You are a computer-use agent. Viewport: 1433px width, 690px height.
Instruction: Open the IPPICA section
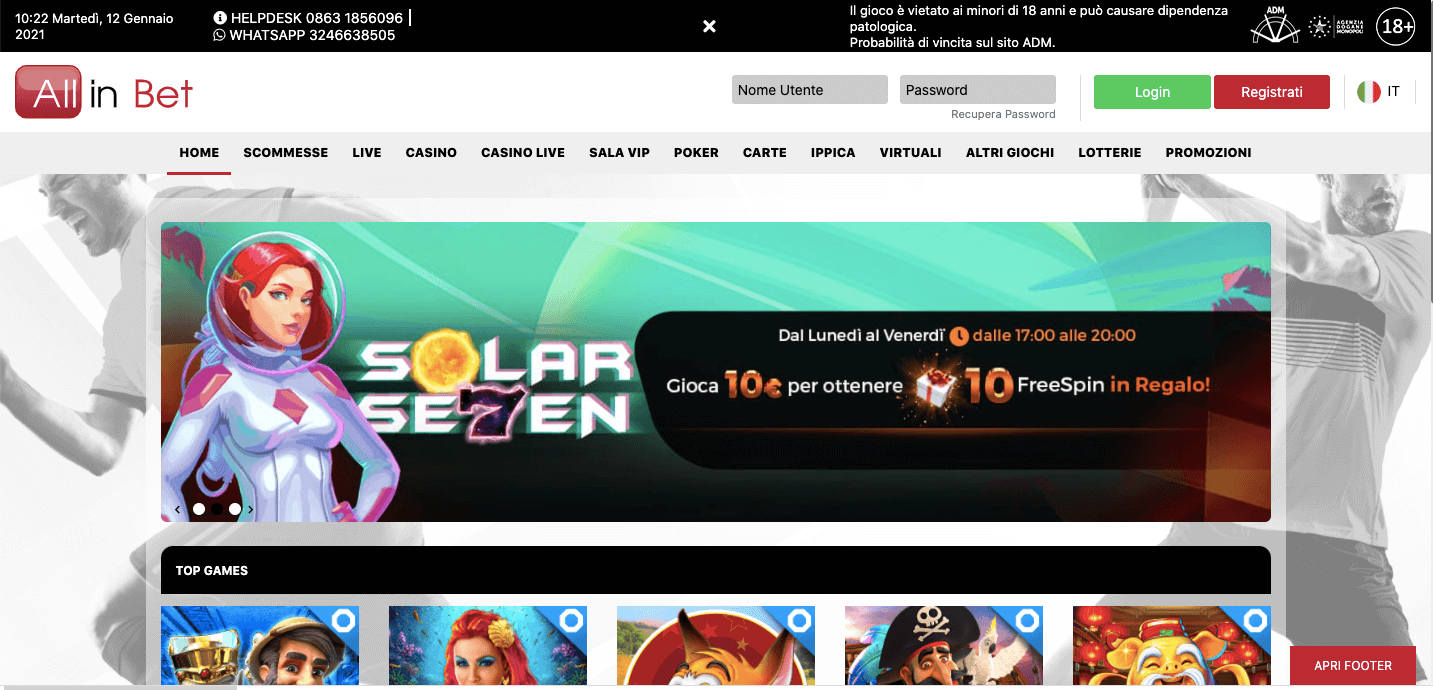[833, 153]
